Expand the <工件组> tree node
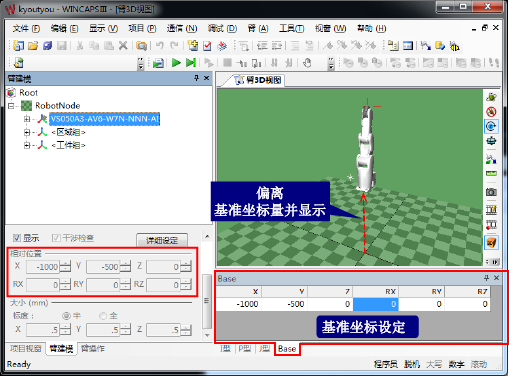 pyautogui.click(x=27, y=145)
